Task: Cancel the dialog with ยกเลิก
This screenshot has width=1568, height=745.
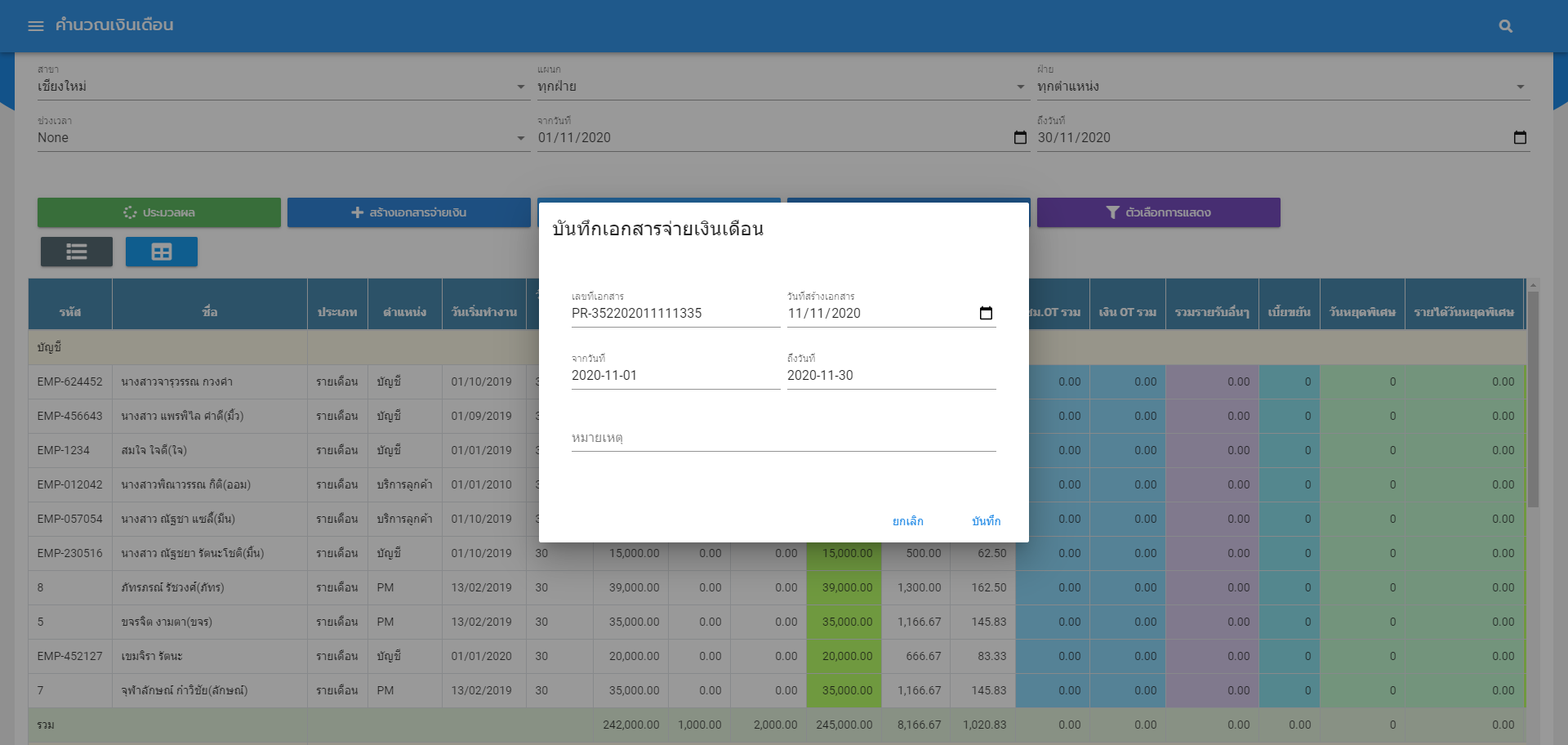Action: pos(907,521)
